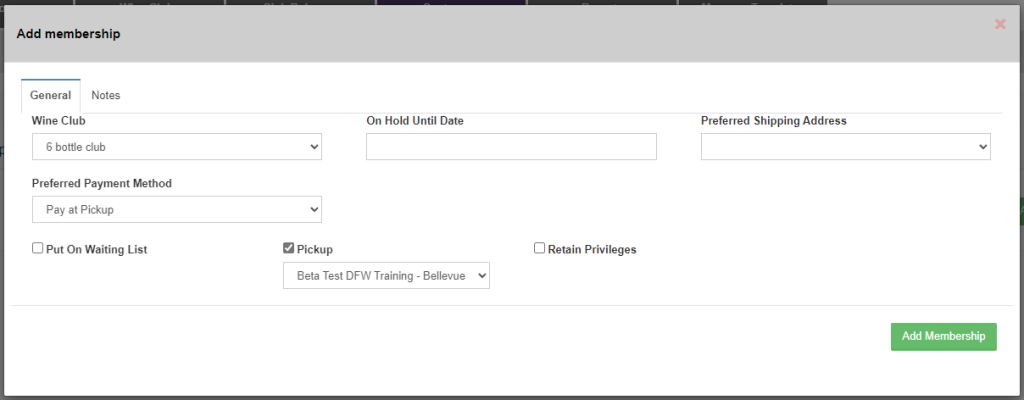
Task: Click the Preferred Shipping Address label
Action: click(773, 121)
